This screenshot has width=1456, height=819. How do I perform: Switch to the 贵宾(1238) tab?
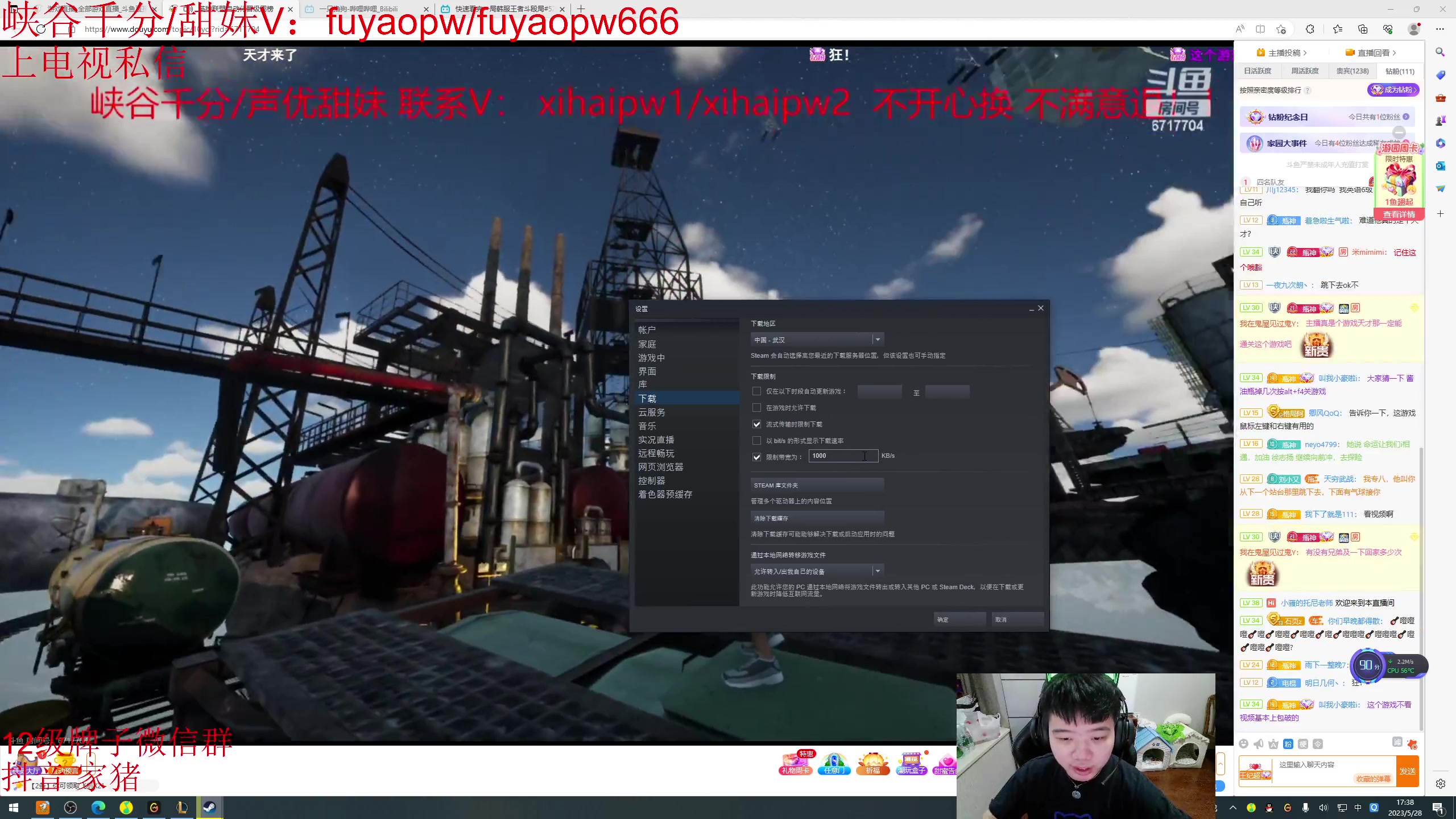click(x=1352, y=71)
